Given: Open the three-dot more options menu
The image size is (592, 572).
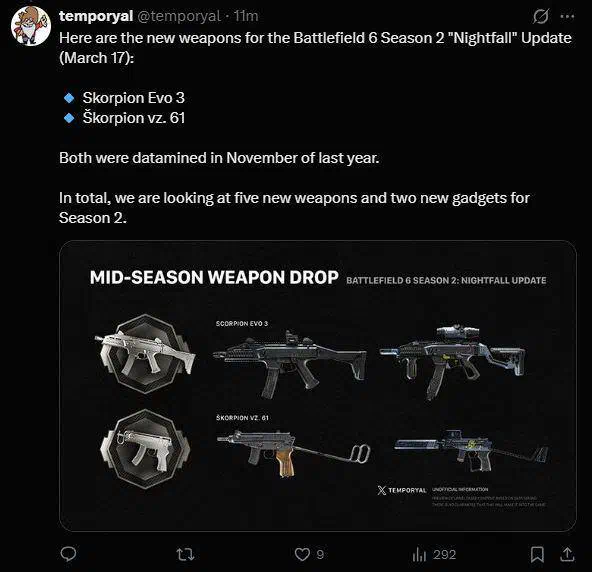Looking at the screenshot, I should [x=567, y=16].
